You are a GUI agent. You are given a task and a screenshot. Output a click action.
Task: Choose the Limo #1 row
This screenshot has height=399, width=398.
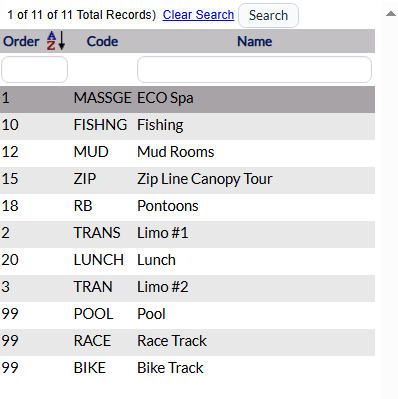(x=187, y=234)
